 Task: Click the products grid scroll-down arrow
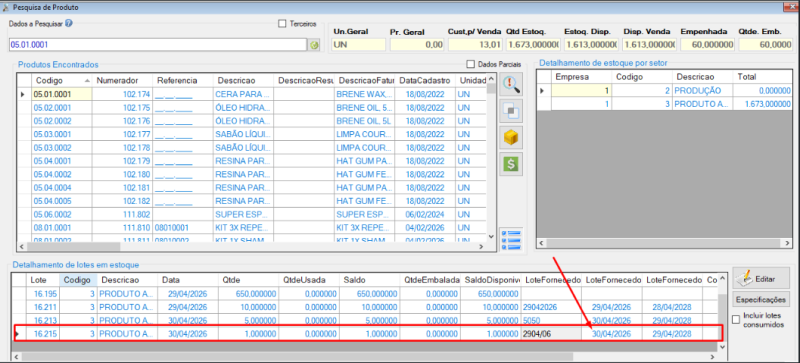pyautogui.click(x=491, y=237)
